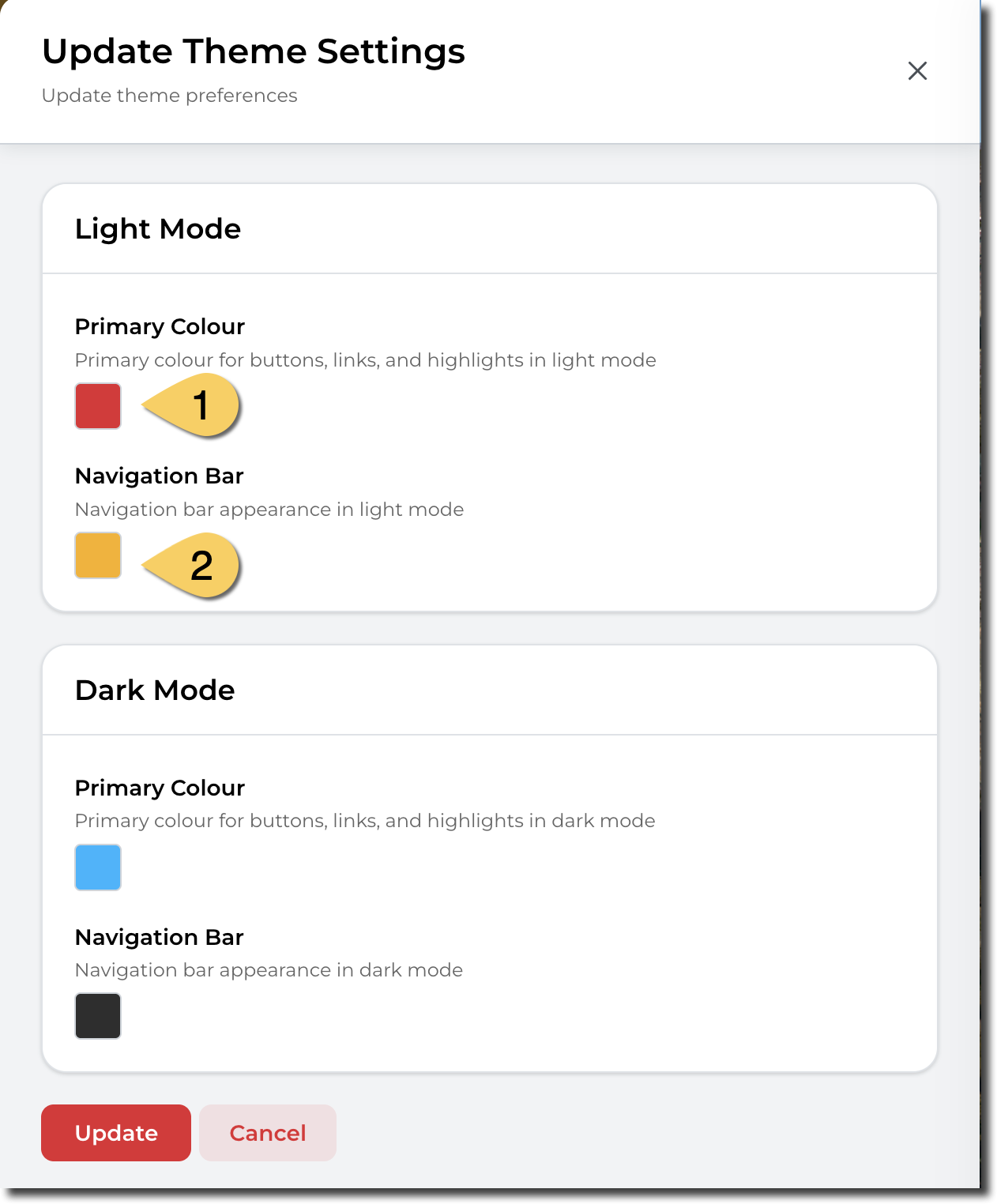This screenshot has width=997, height=1204.
Task: Click 'Navigation bar appearance in dark mode' text
Action: (x=269, y=970)
